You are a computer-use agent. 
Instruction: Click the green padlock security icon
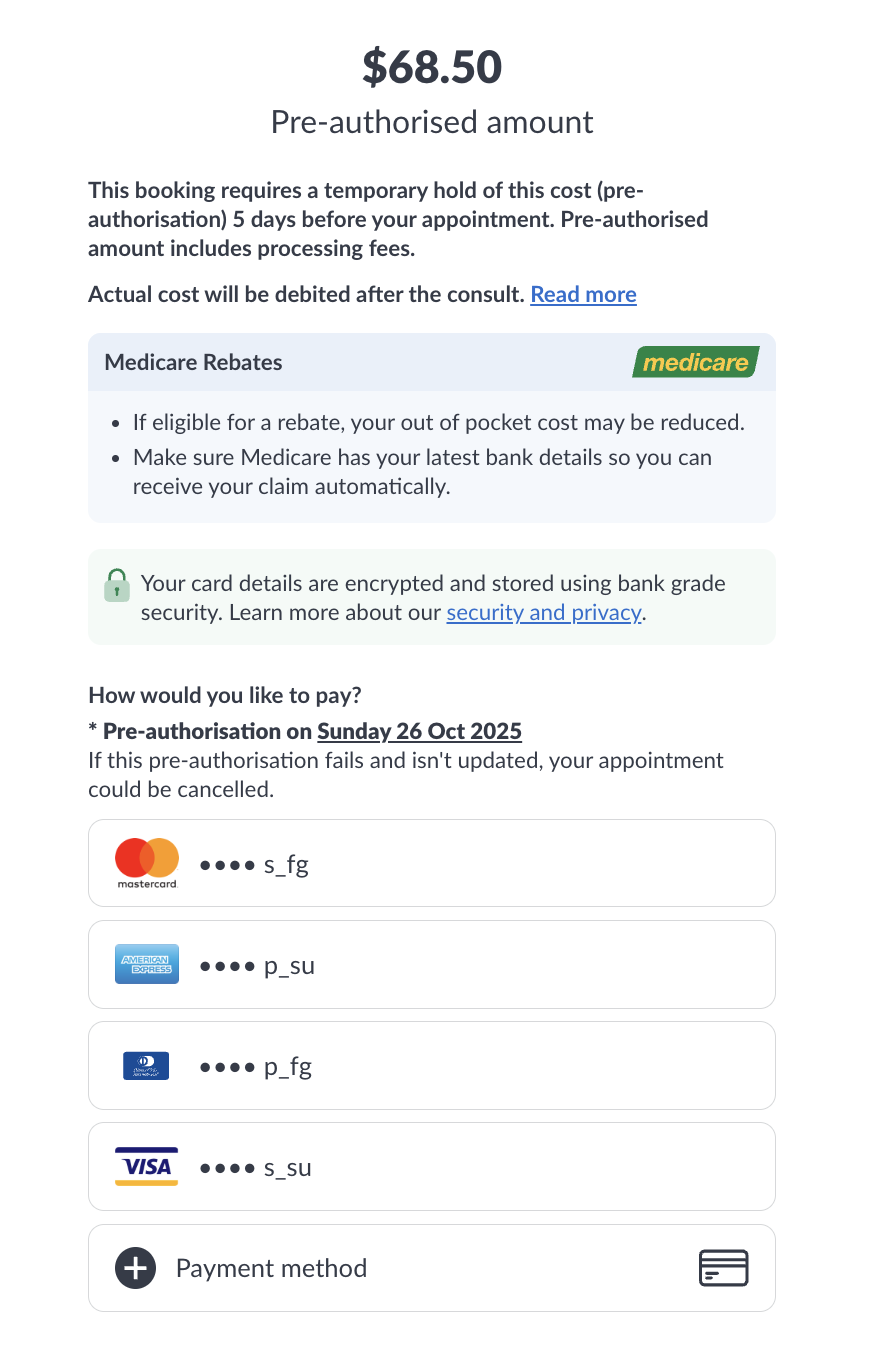pos(117,585)
